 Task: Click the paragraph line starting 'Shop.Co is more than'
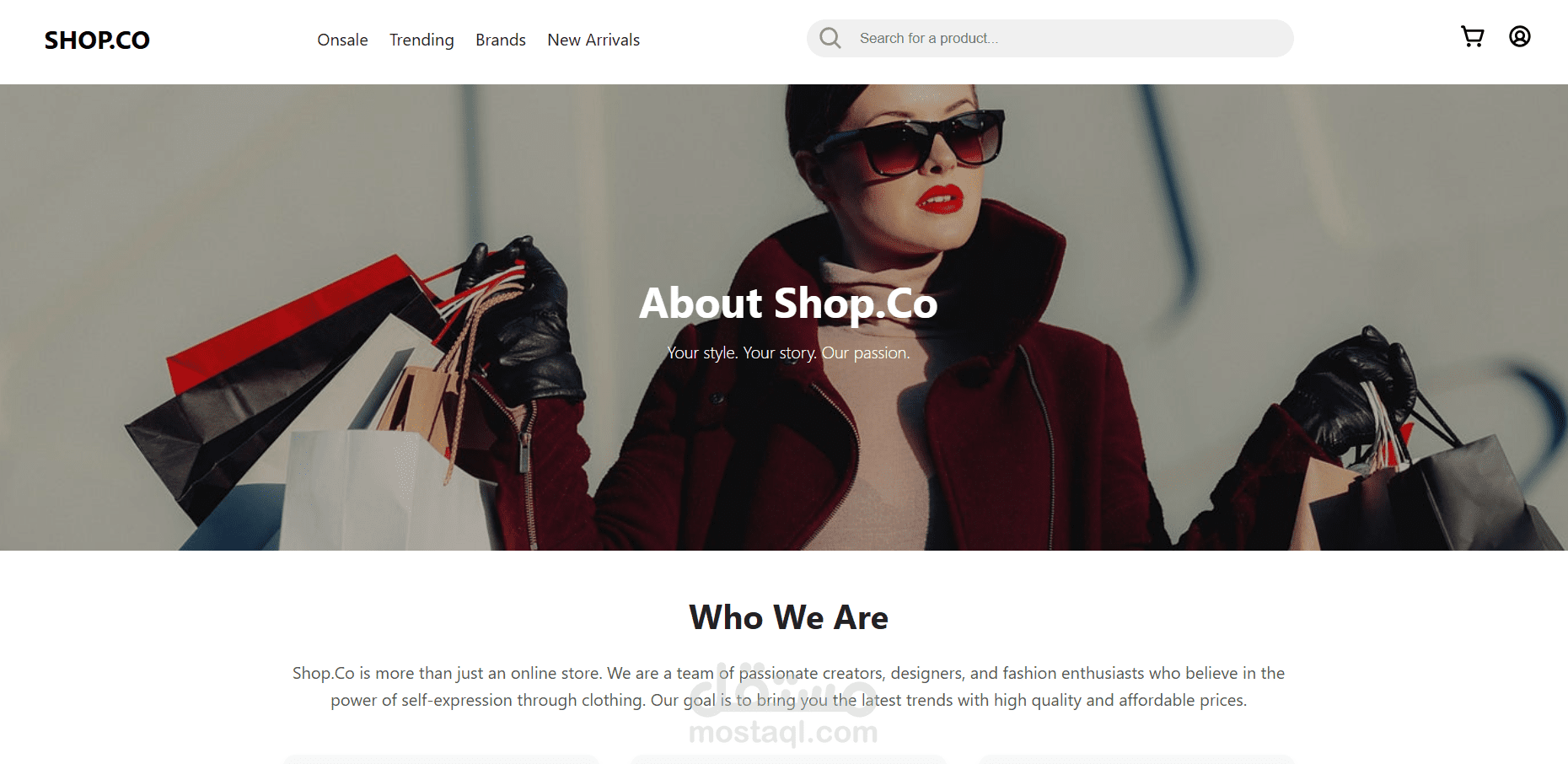(788, 673)
